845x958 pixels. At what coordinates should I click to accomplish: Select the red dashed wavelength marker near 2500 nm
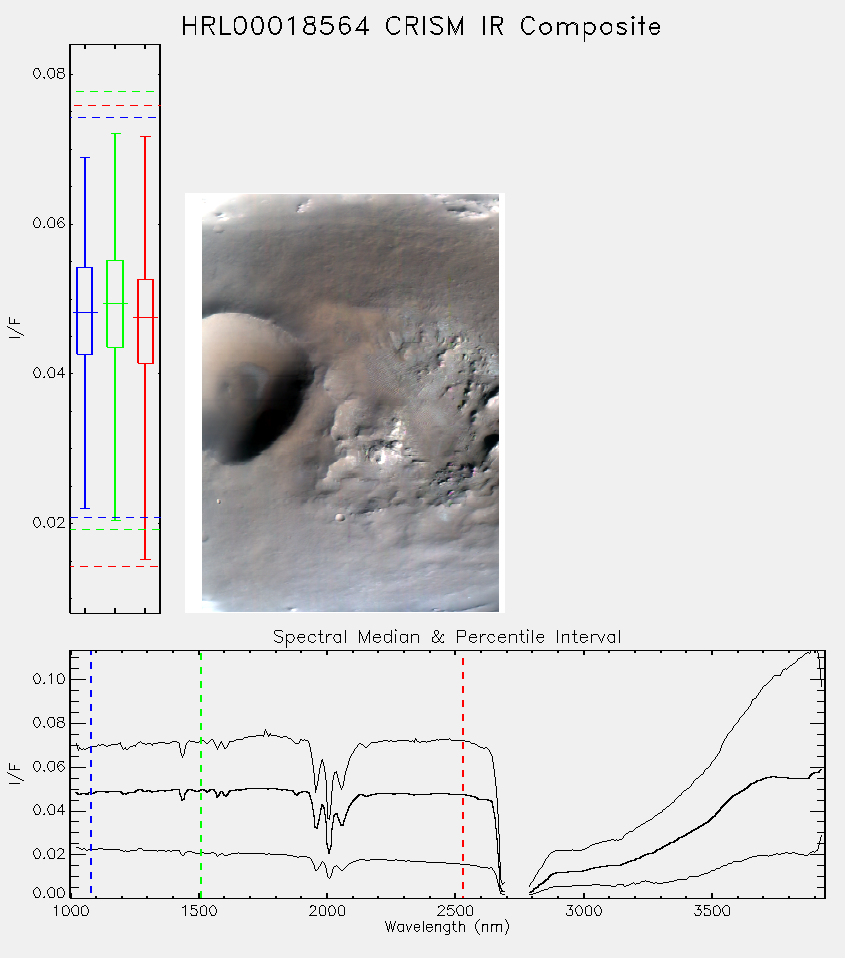tap(463, 773)
